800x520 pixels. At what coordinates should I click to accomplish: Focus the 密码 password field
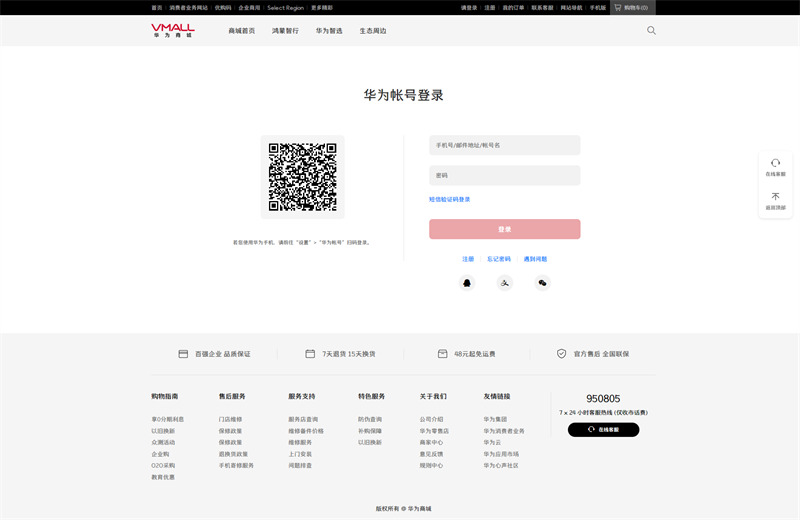[505, 175]
